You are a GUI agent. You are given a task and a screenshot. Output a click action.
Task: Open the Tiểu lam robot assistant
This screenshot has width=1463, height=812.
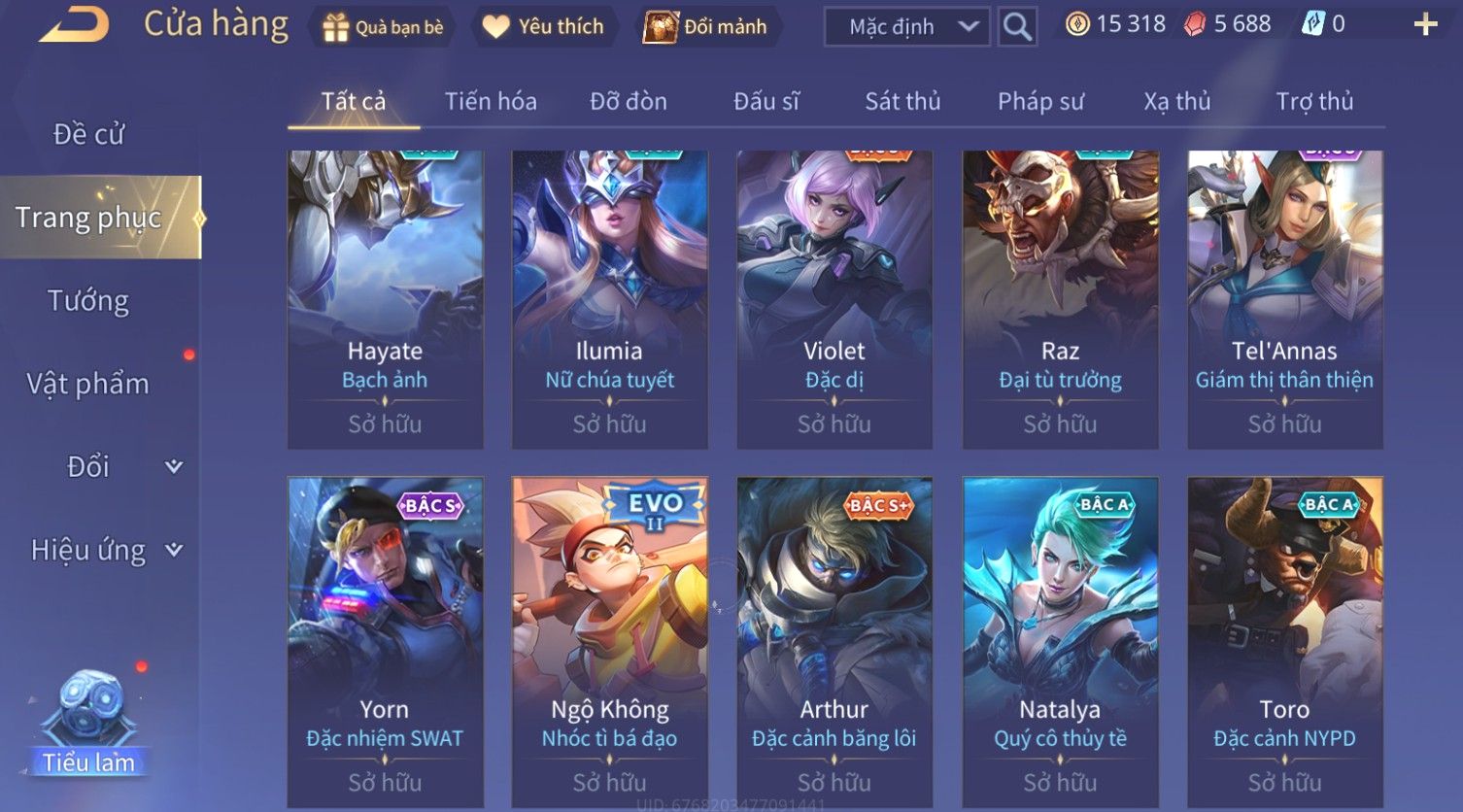point(88,722)
